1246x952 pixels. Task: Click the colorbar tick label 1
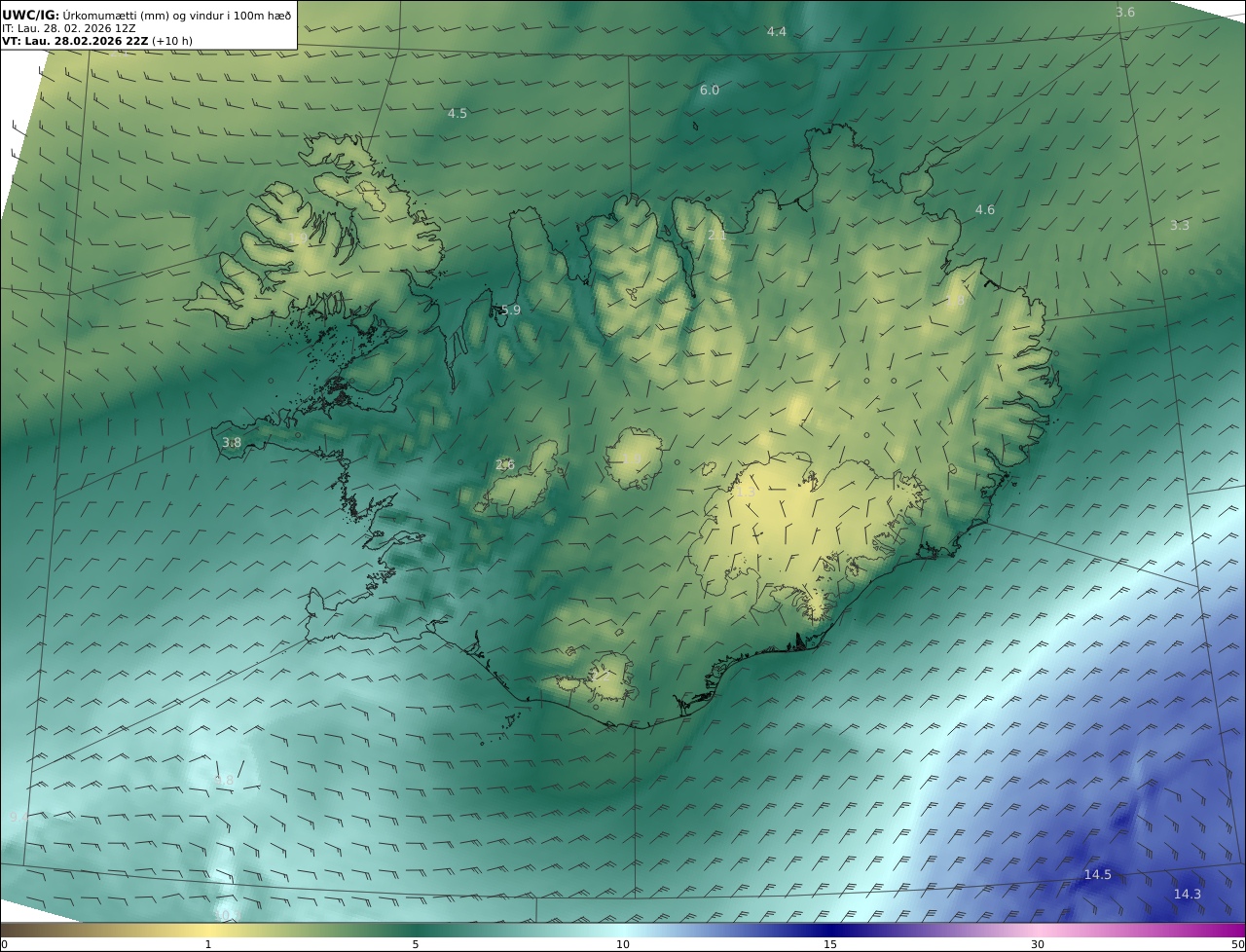[208, 944]
